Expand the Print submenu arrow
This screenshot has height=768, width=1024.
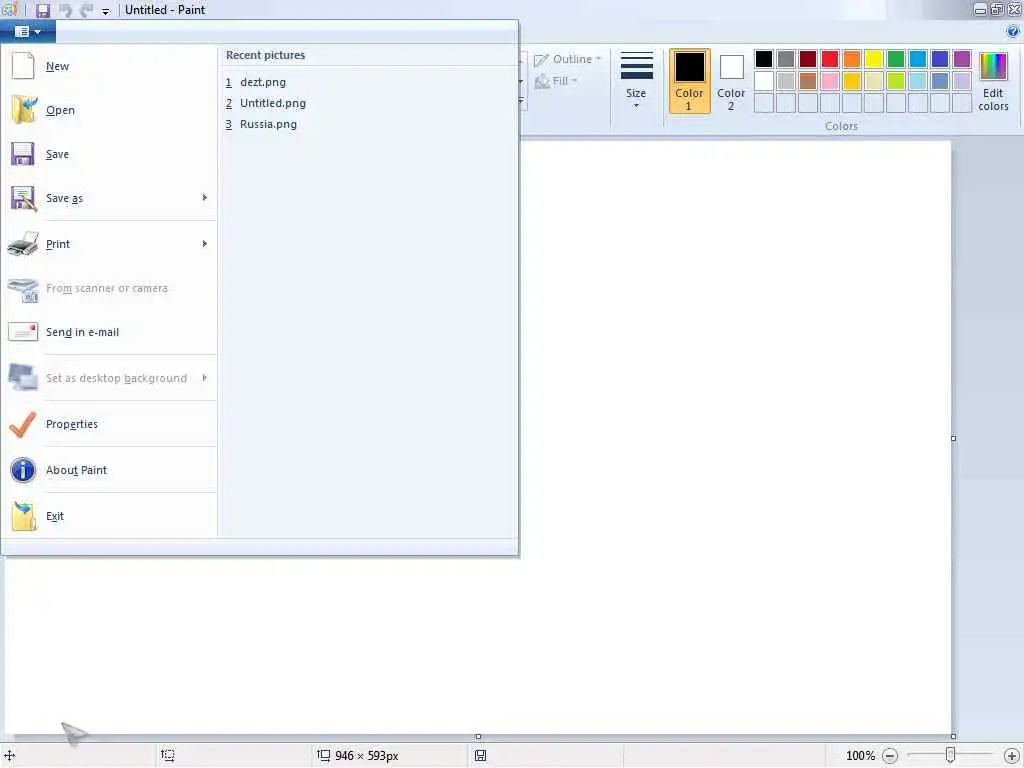(x=204, y=244)
